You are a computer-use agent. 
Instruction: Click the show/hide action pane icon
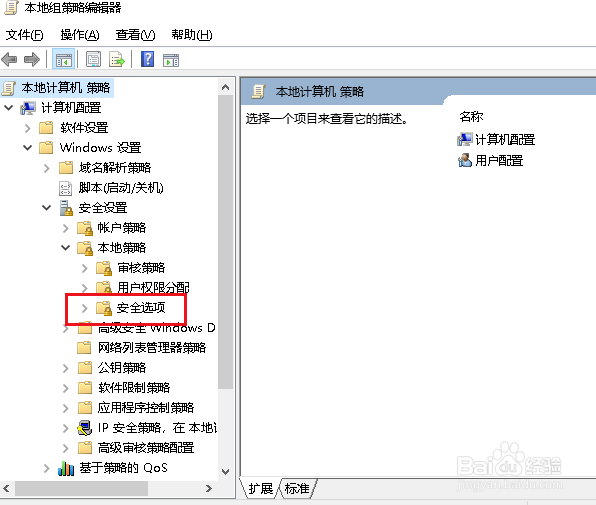pyautogui.click(x=171, y=60)
